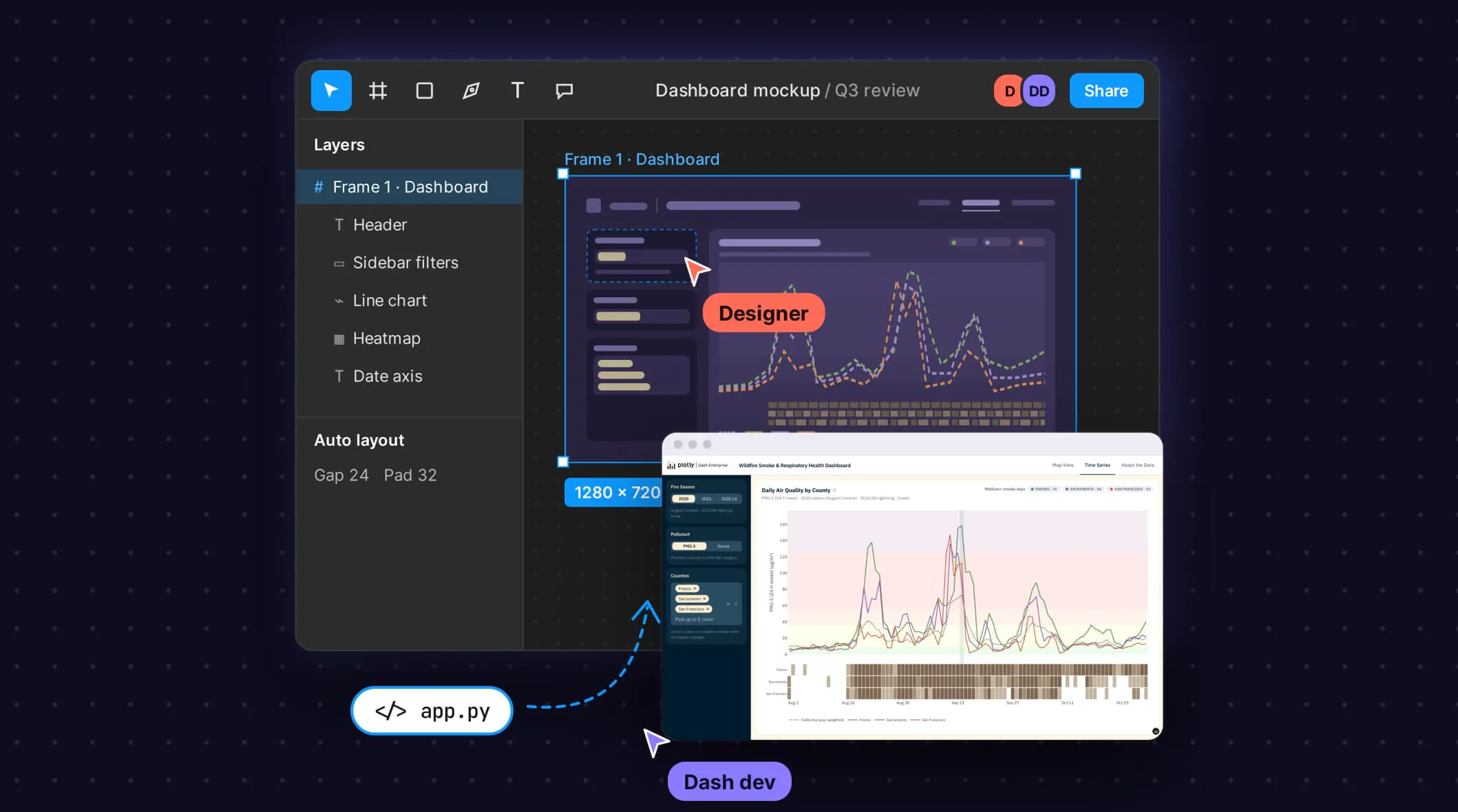Select the PM2.5 pollutant option
The image size is (1458, 812).
689,546
